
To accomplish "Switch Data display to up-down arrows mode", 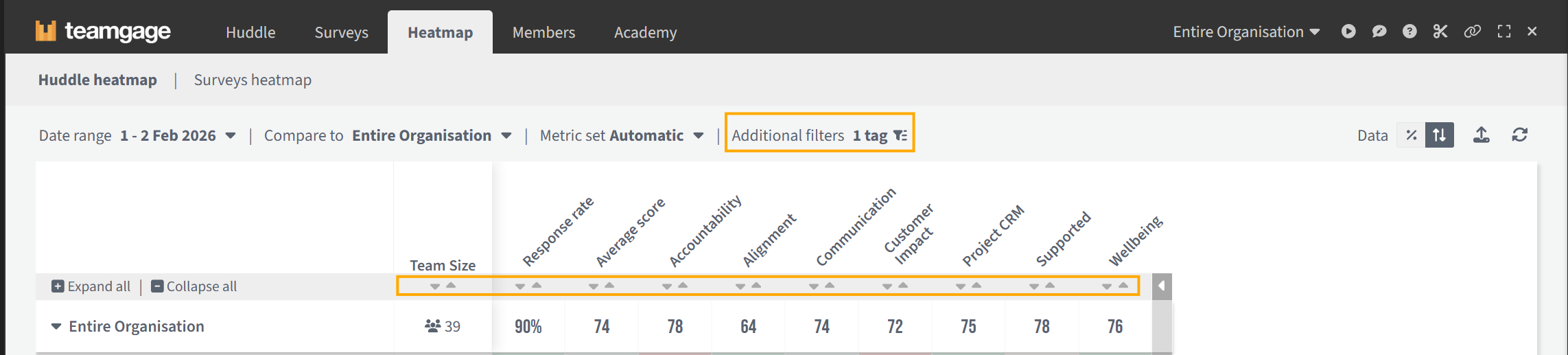I will click(1440, 135).
